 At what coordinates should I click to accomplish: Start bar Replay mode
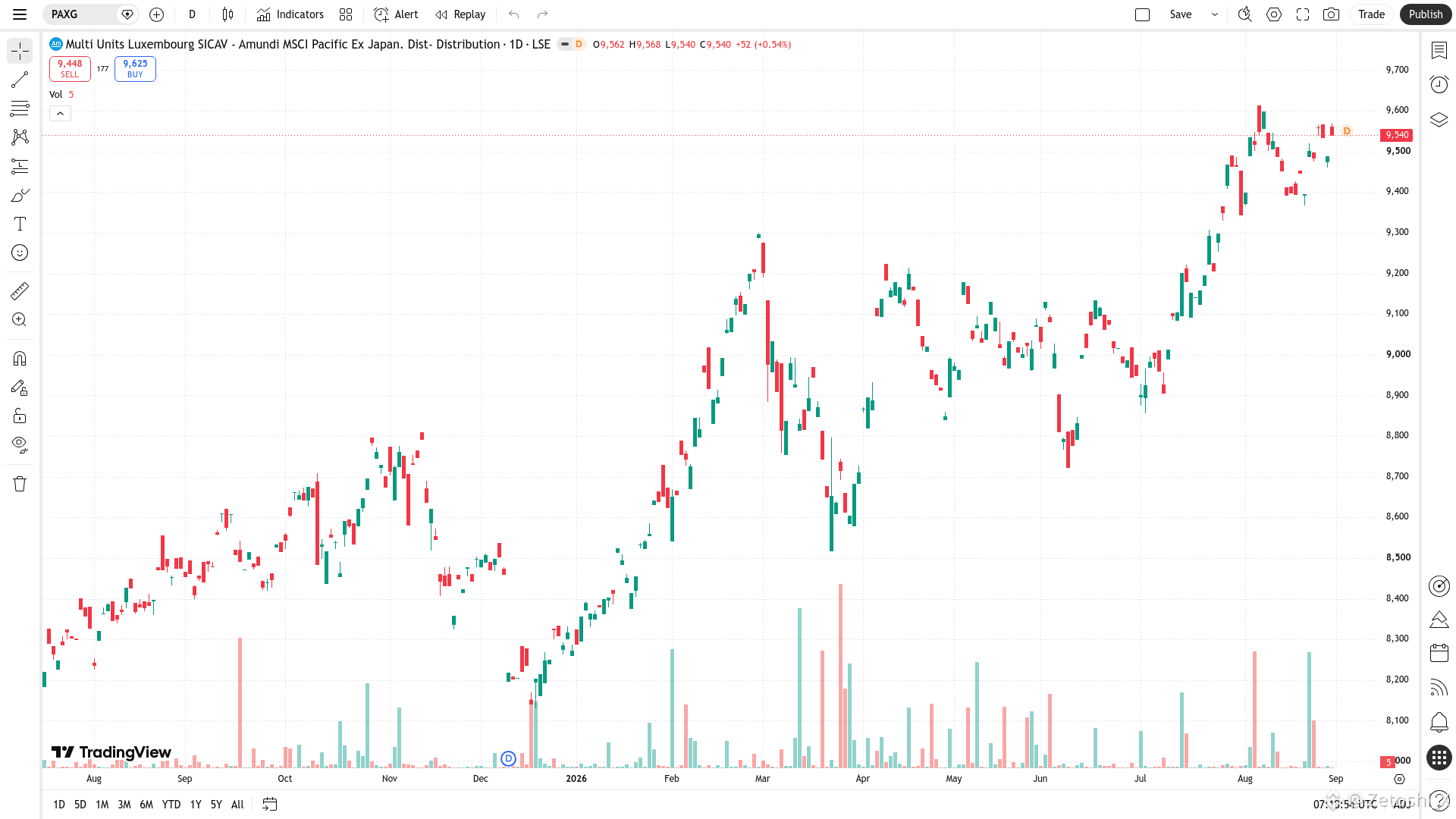click(x=460, y=14)
